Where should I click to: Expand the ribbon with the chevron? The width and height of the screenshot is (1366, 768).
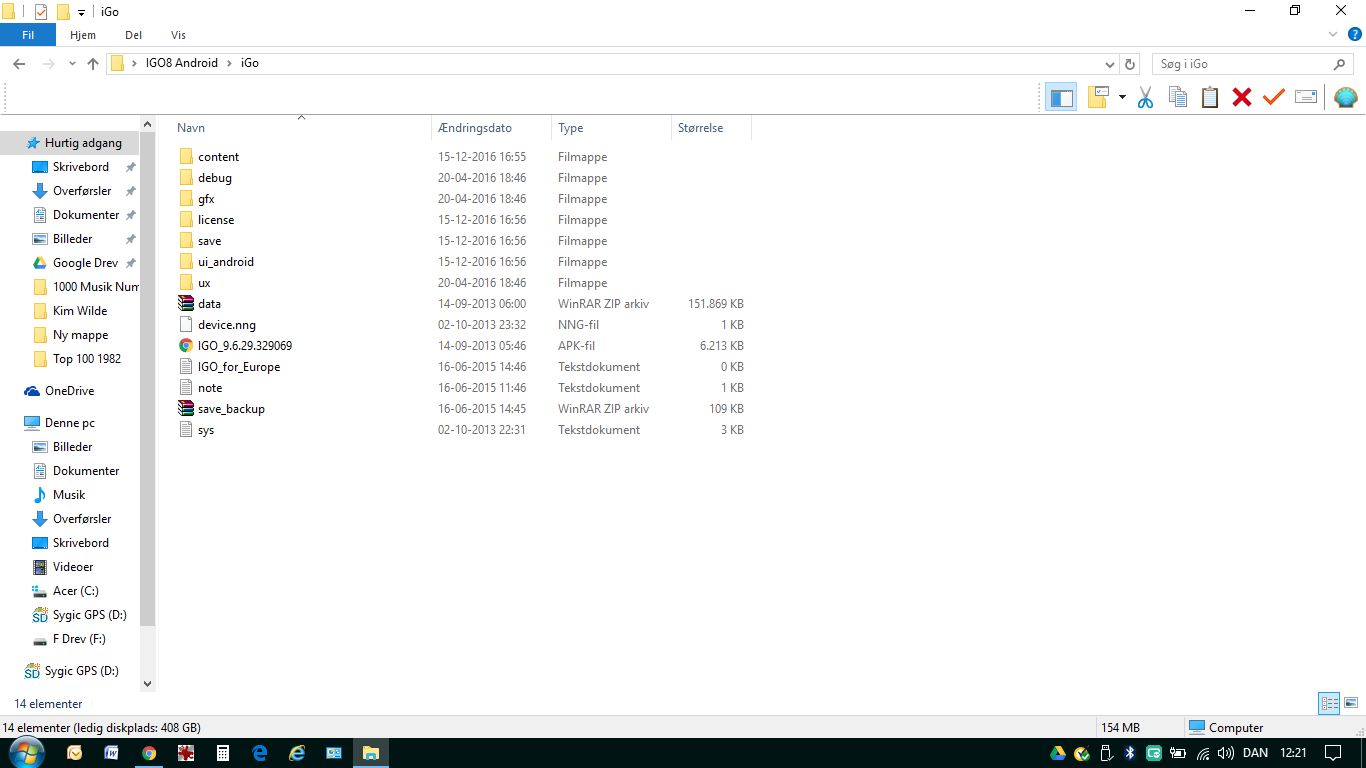(1332, 35)
